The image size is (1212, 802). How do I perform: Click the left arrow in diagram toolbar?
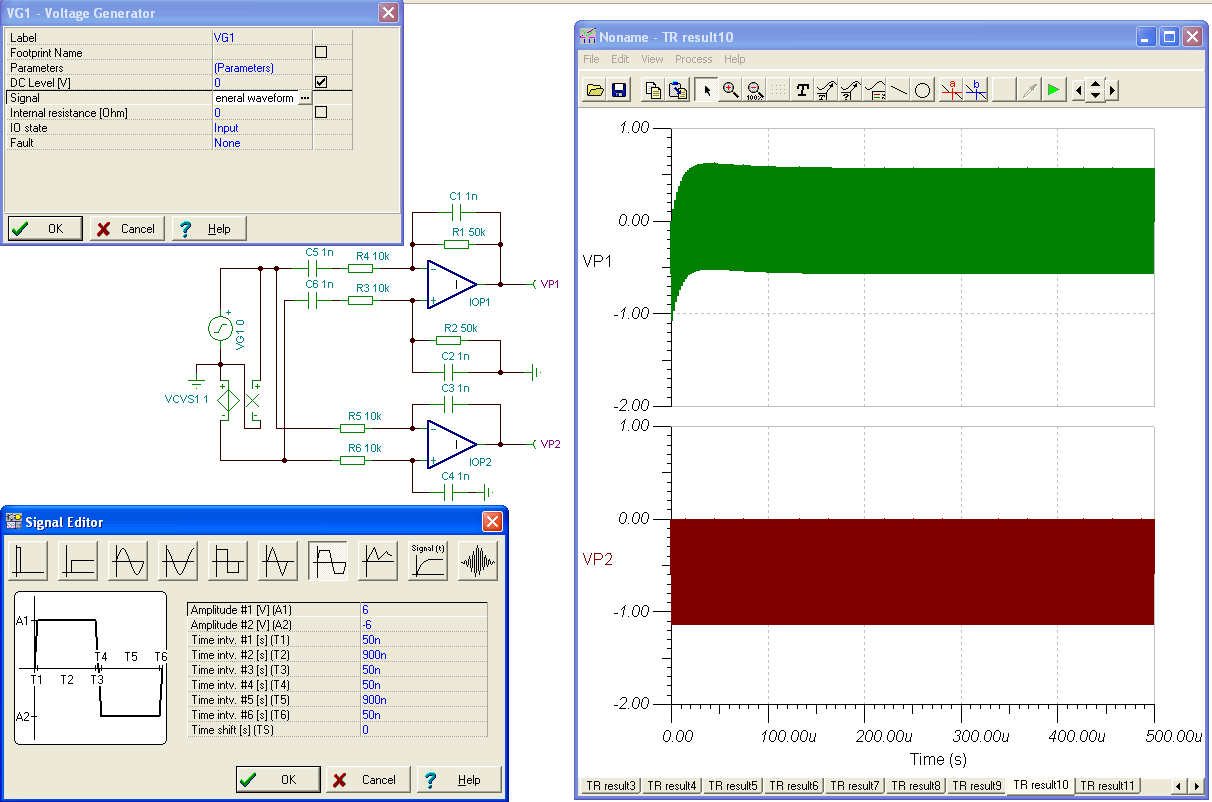[1078, 90]
